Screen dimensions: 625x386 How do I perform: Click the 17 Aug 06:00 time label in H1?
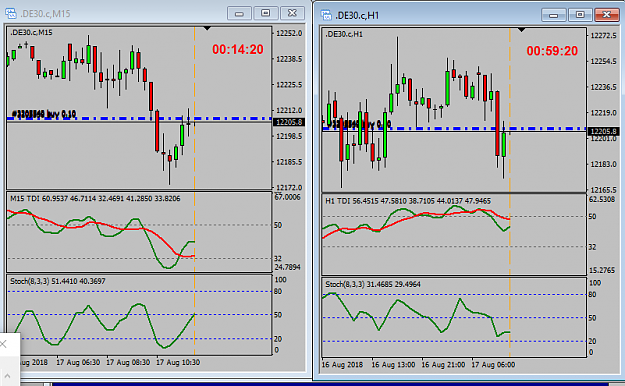[493, 364]
